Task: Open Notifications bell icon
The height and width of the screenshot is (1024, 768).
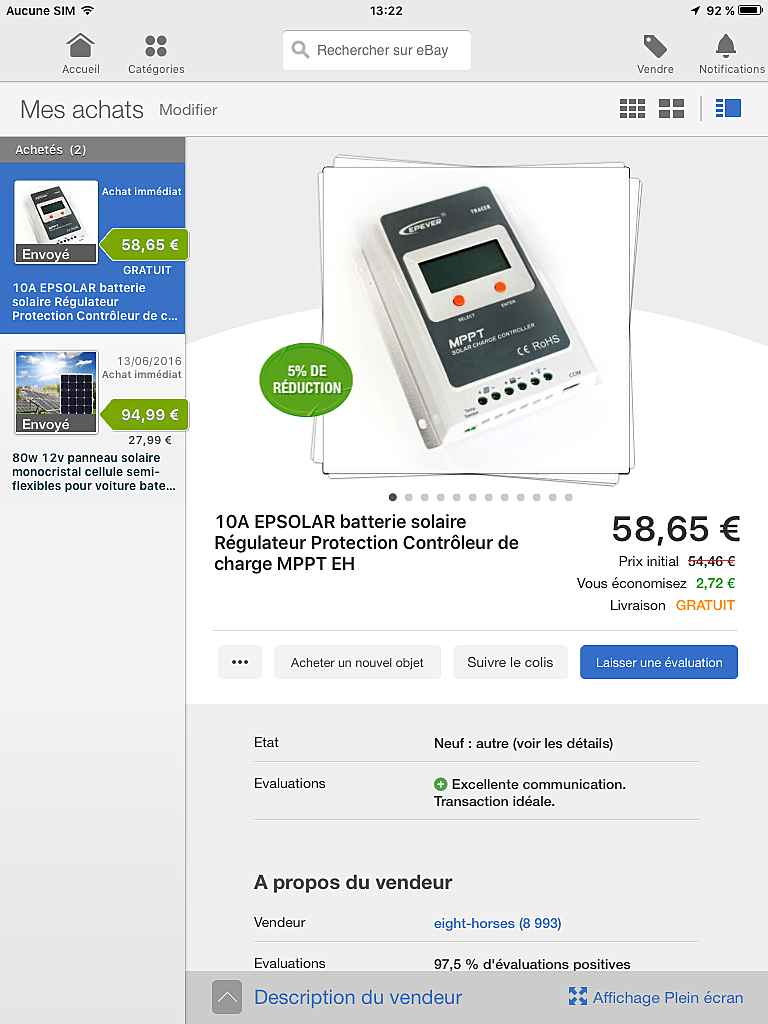Action: pyautogui.click(x=726, y=46)
